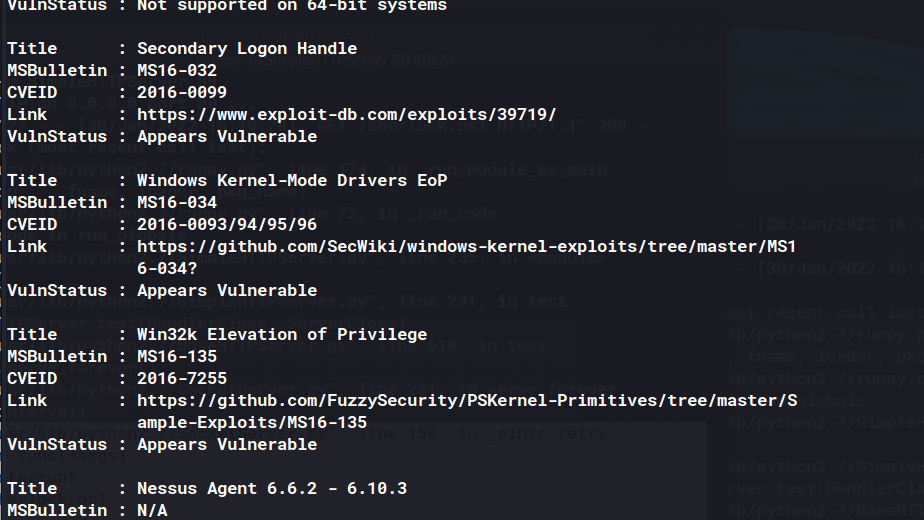924x520 pixels.
Task: Click Not supported on 64-bit systems text
Action: click(x=292, y=6)
